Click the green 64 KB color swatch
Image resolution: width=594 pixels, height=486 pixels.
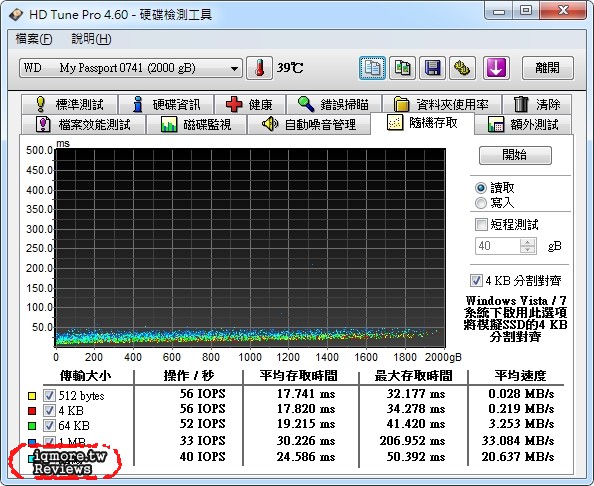32,426
